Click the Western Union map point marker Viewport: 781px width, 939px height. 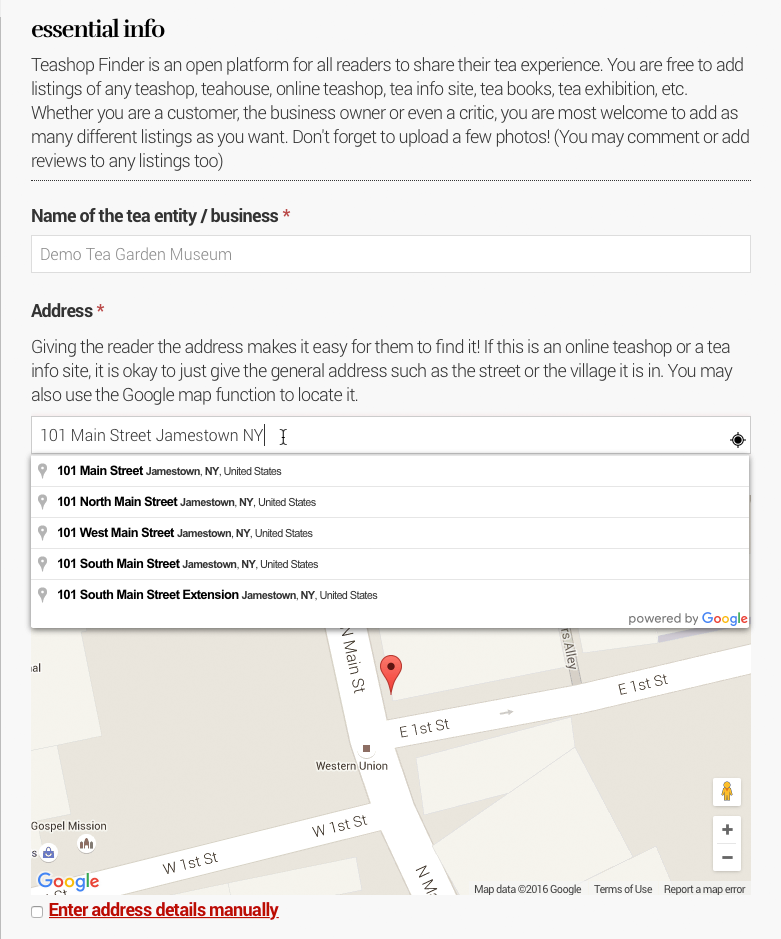click(367, 748)
